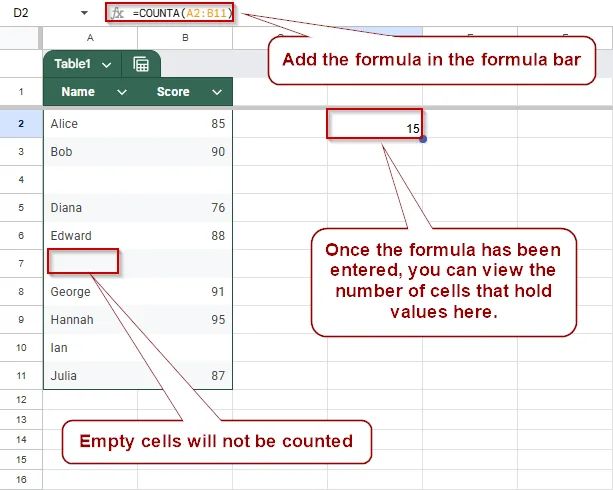Viewport: 613px width, 490px height.
Task: Select column A header
Action: (x=90, y=38)
